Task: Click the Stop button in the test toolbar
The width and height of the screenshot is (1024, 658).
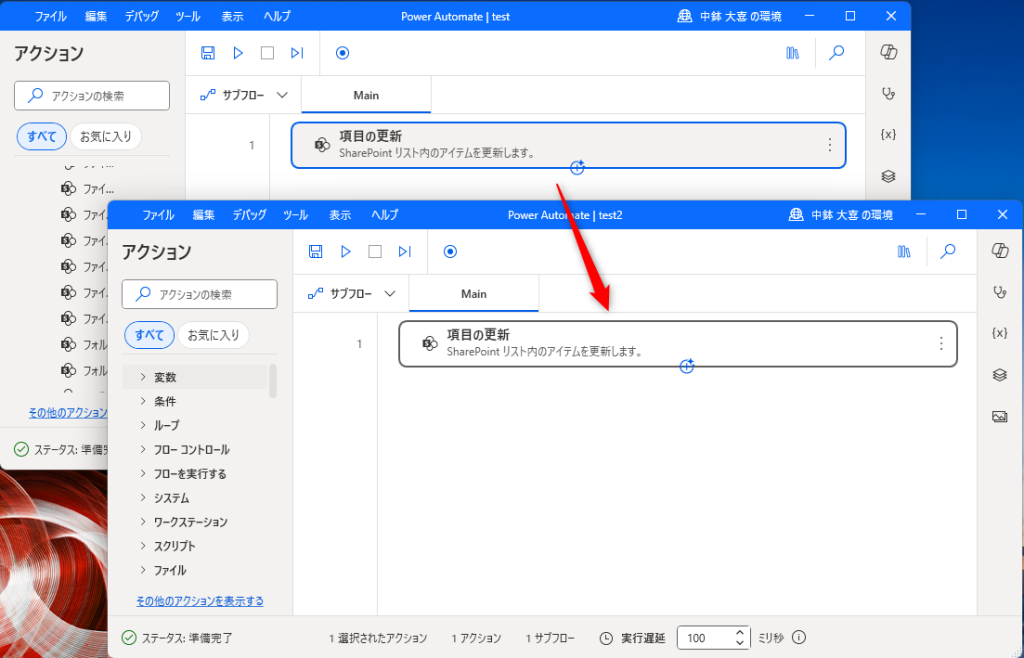Action: pyautogui.click(x=267, y=53)
